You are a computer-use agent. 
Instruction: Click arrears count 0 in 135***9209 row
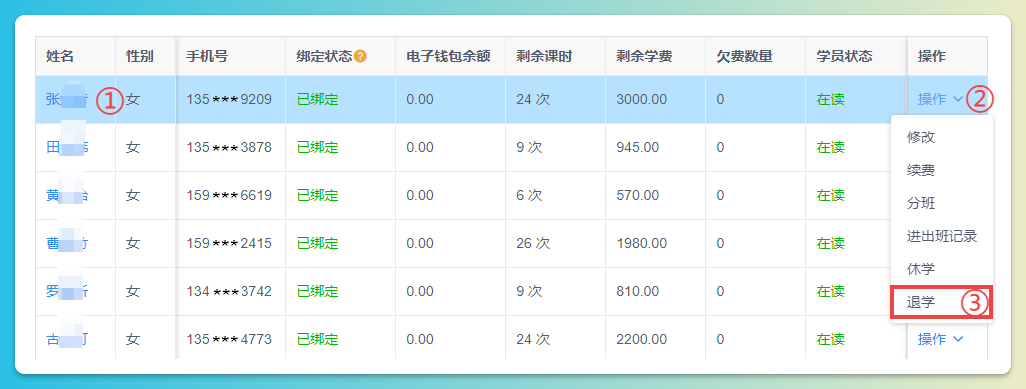(x=720, y=100)
